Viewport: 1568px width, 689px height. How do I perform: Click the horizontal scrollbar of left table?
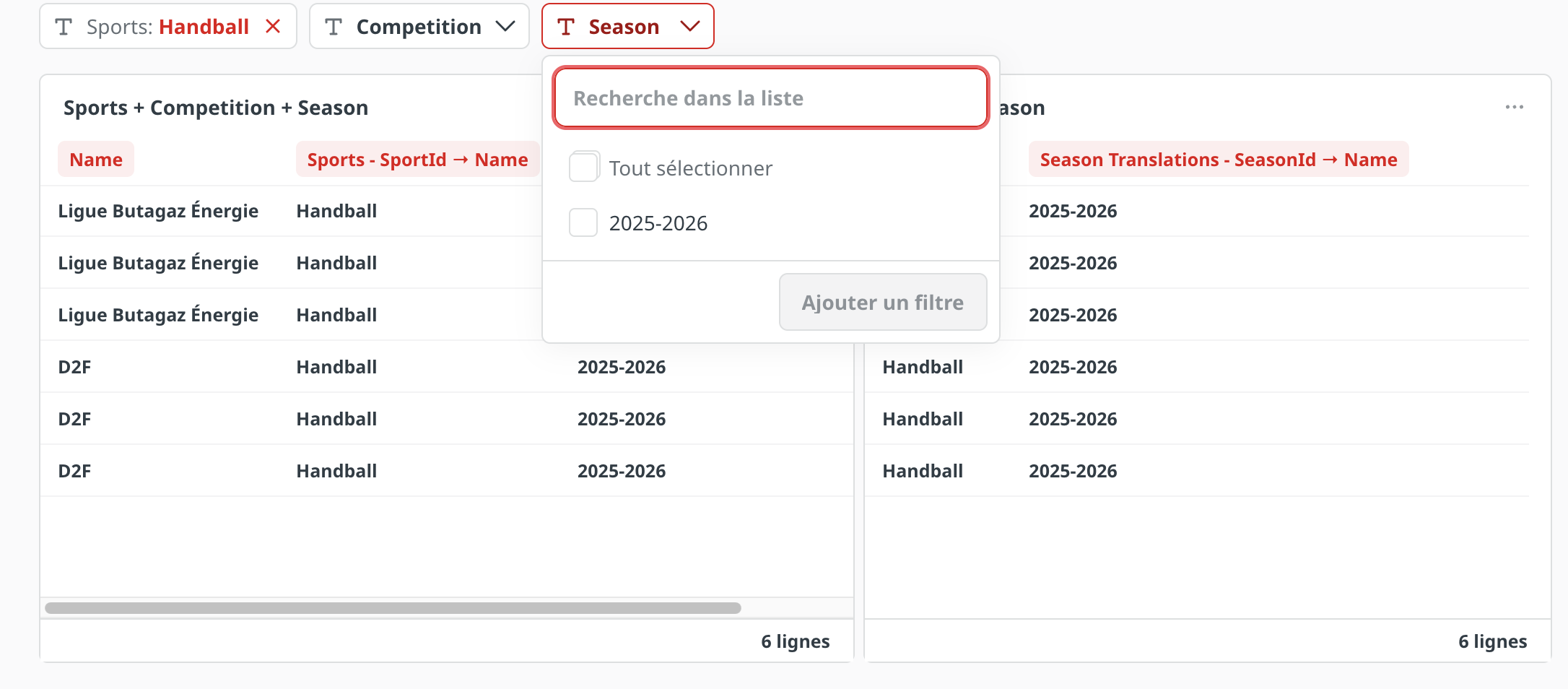(x=393, y=608)
